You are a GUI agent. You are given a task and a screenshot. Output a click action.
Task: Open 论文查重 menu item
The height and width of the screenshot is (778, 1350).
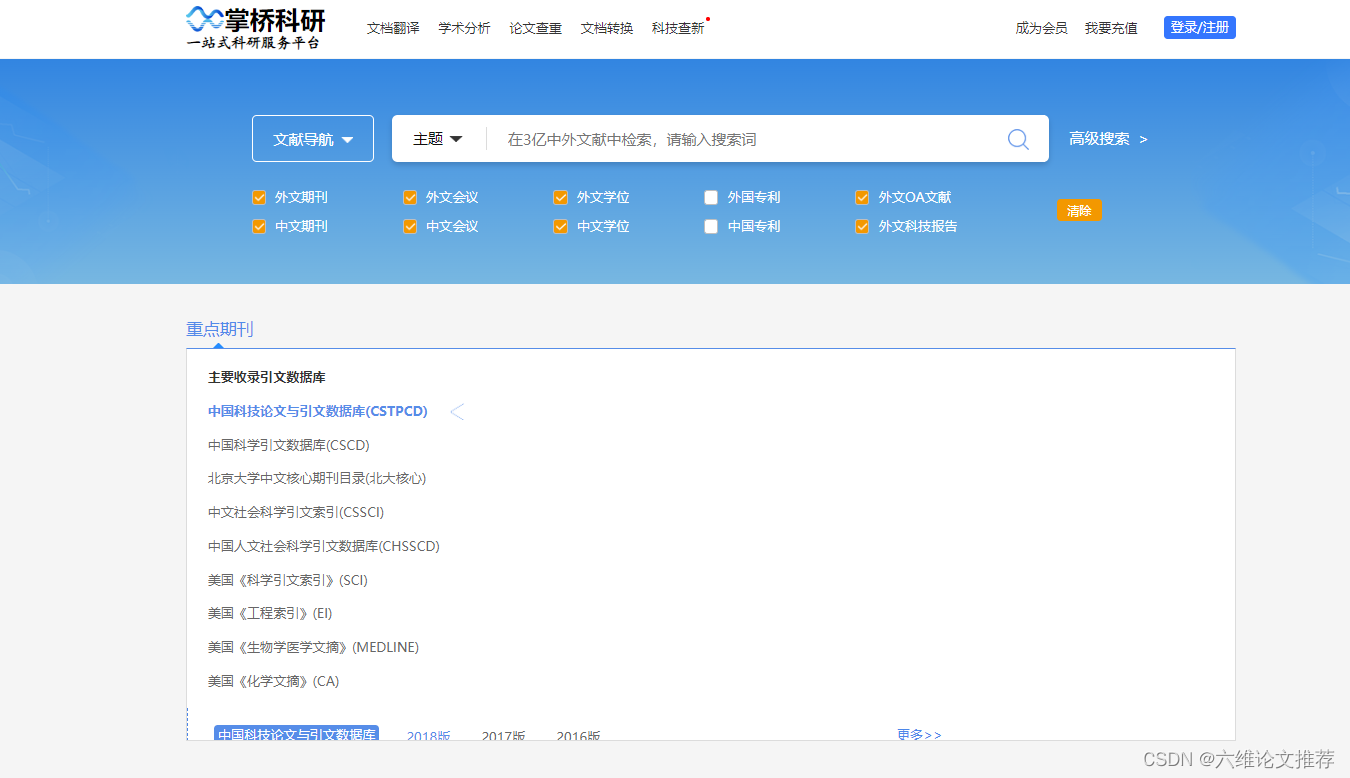tap(536, 28)
